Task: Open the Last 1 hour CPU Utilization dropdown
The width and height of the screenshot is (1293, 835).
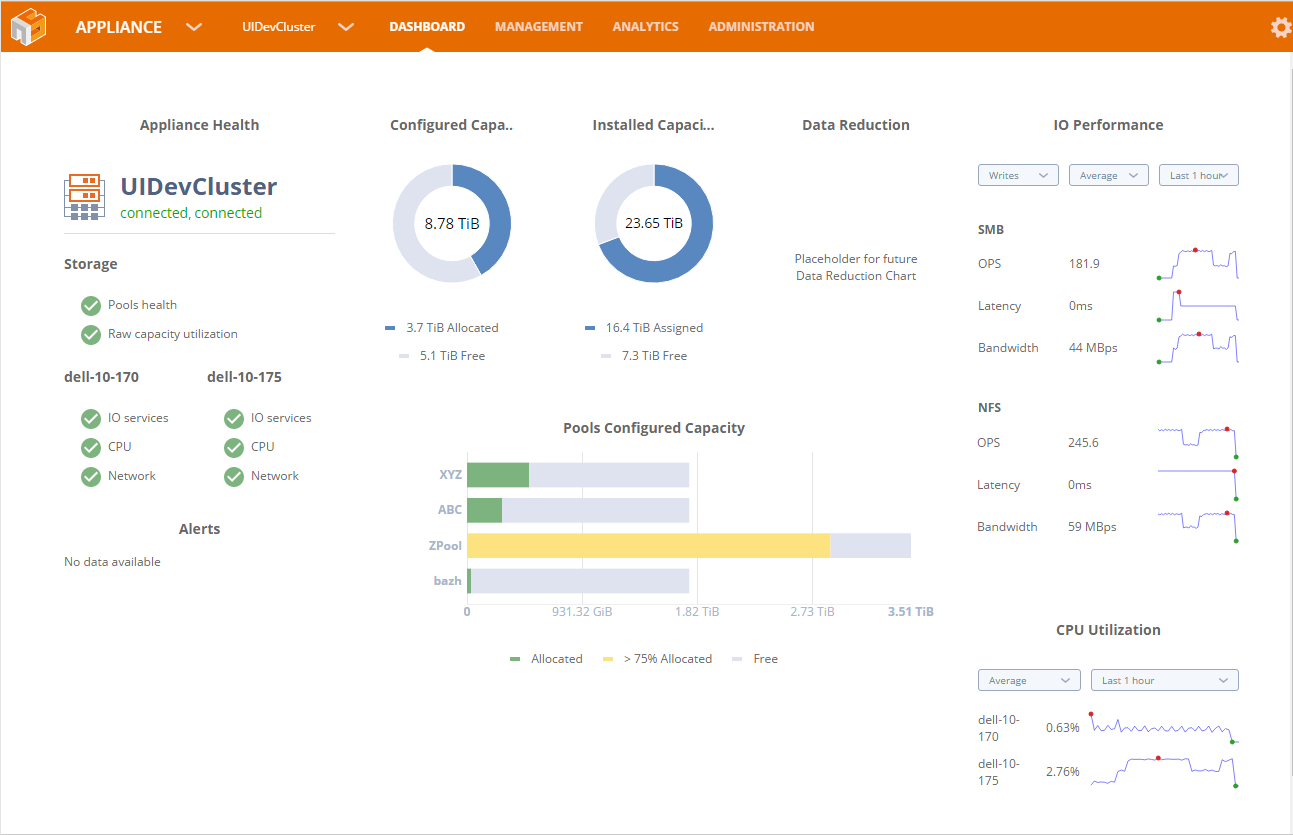Action: pos(1164,680)
